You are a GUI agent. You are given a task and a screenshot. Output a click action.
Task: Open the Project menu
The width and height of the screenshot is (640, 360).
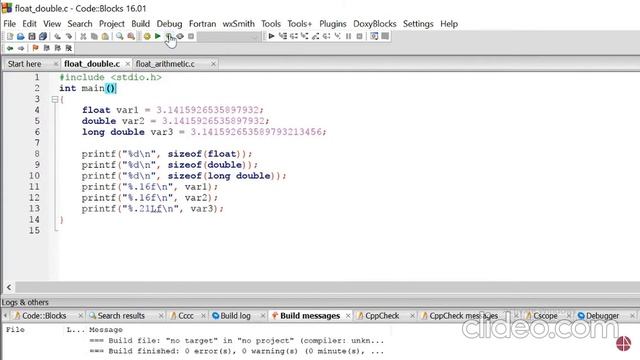coord(111,24)
